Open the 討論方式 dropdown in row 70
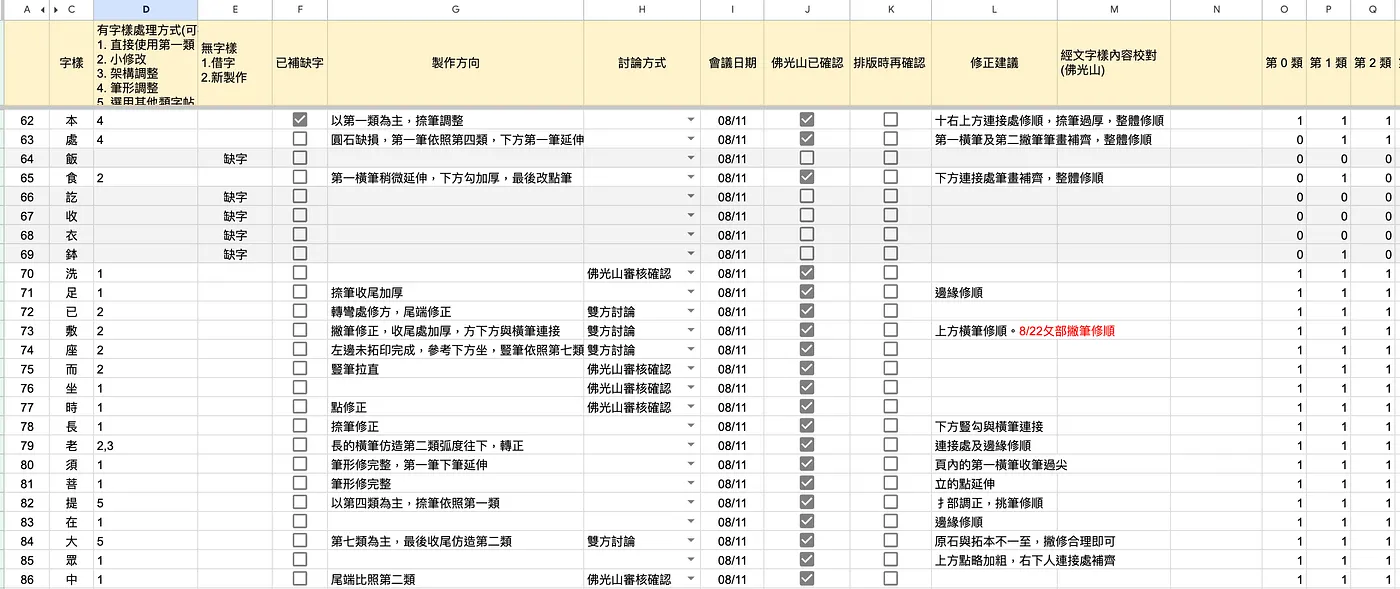The image size is (1400, 589). (x=690, y=274)
